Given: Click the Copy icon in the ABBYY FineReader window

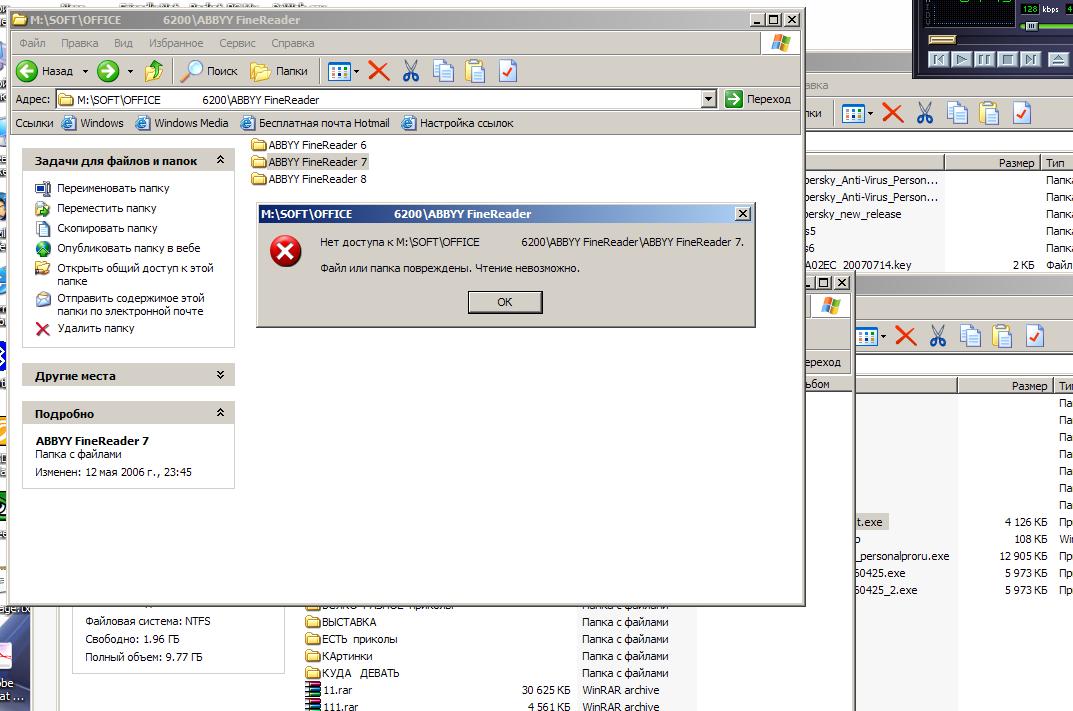Looking at the screenshot, I should pyautogui.click(x=443, y=71).
